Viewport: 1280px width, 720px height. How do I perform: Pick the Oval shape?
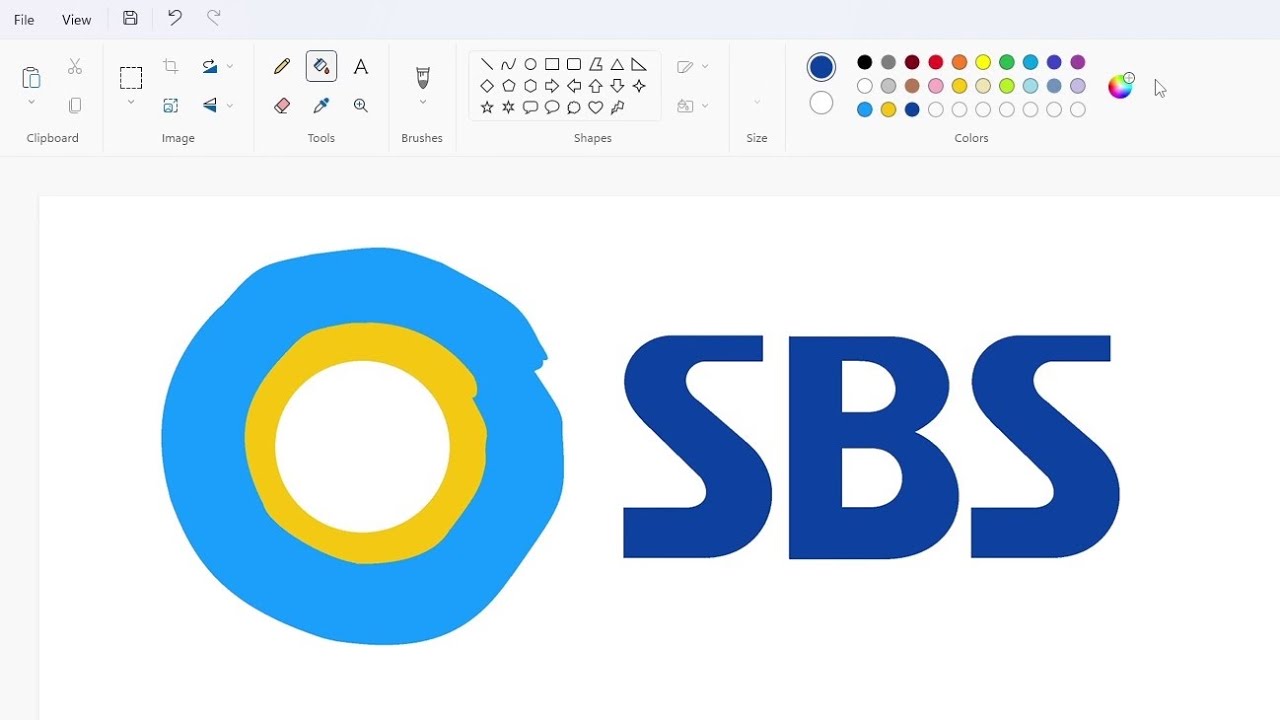pyautogui.click(x=531, y=64)
